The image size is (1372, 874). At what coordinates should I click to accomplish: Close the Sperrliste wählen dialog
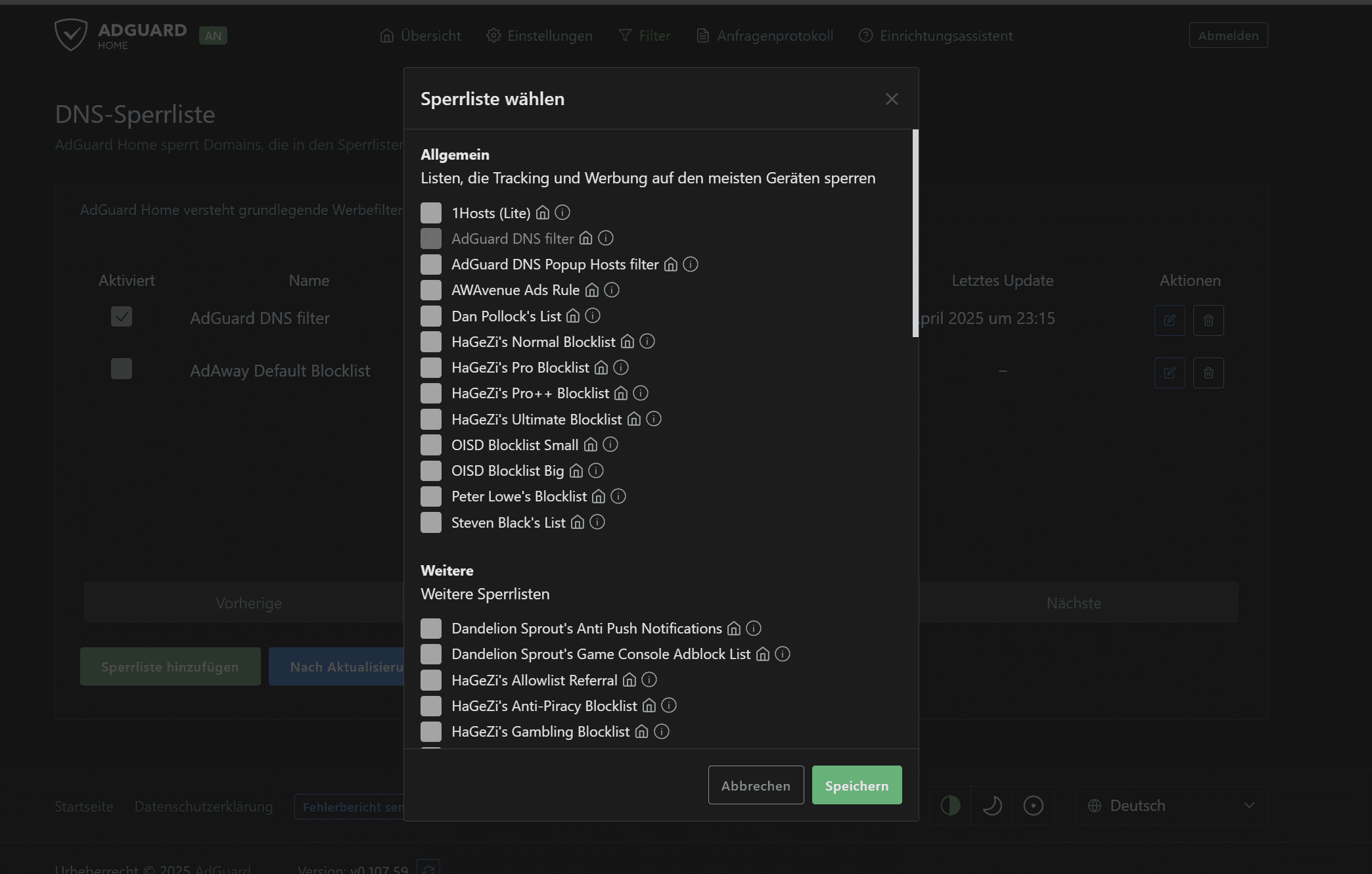click(892, 99)
